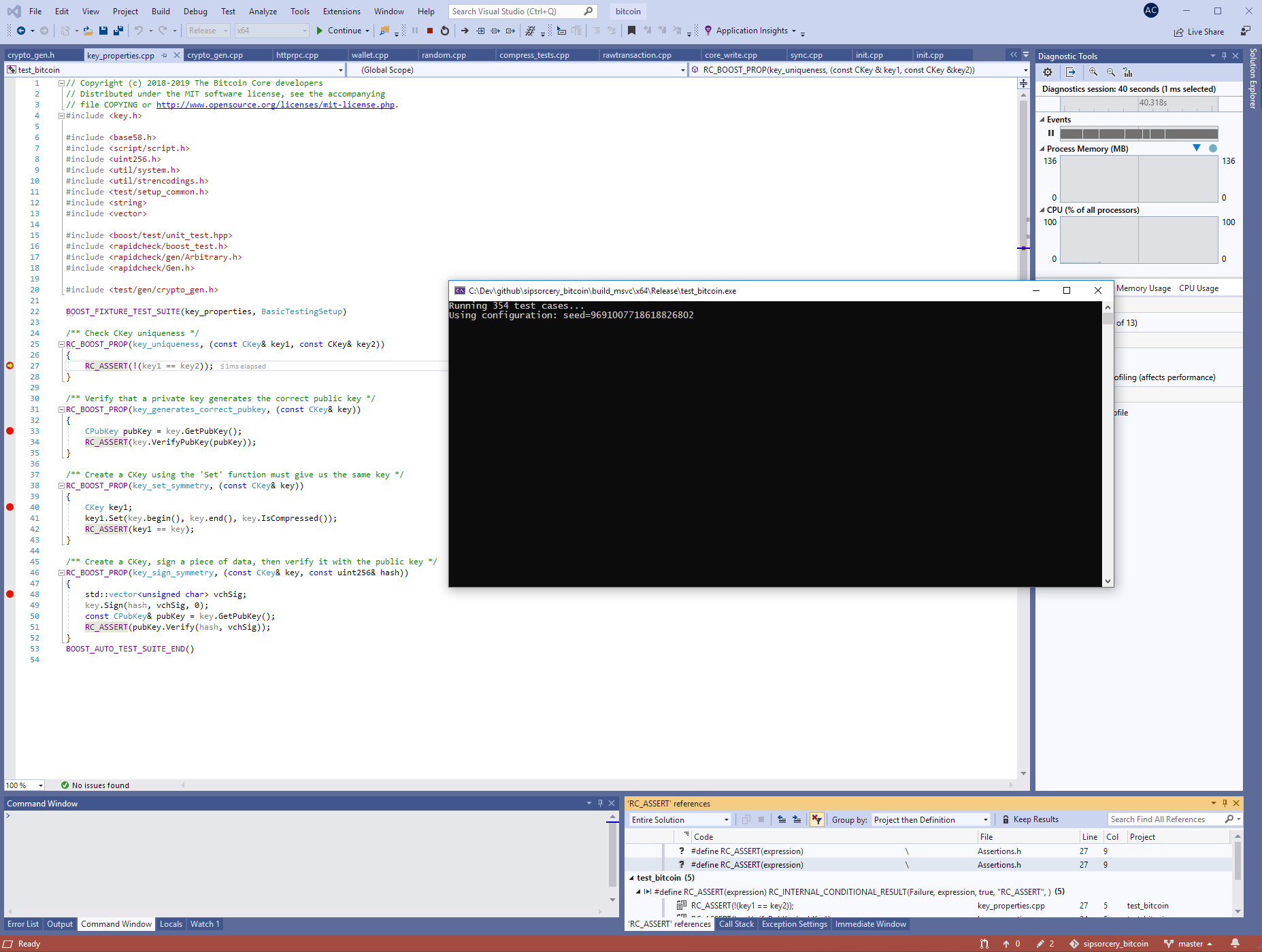Click the Search Visual Studio box

coord(522,12)
